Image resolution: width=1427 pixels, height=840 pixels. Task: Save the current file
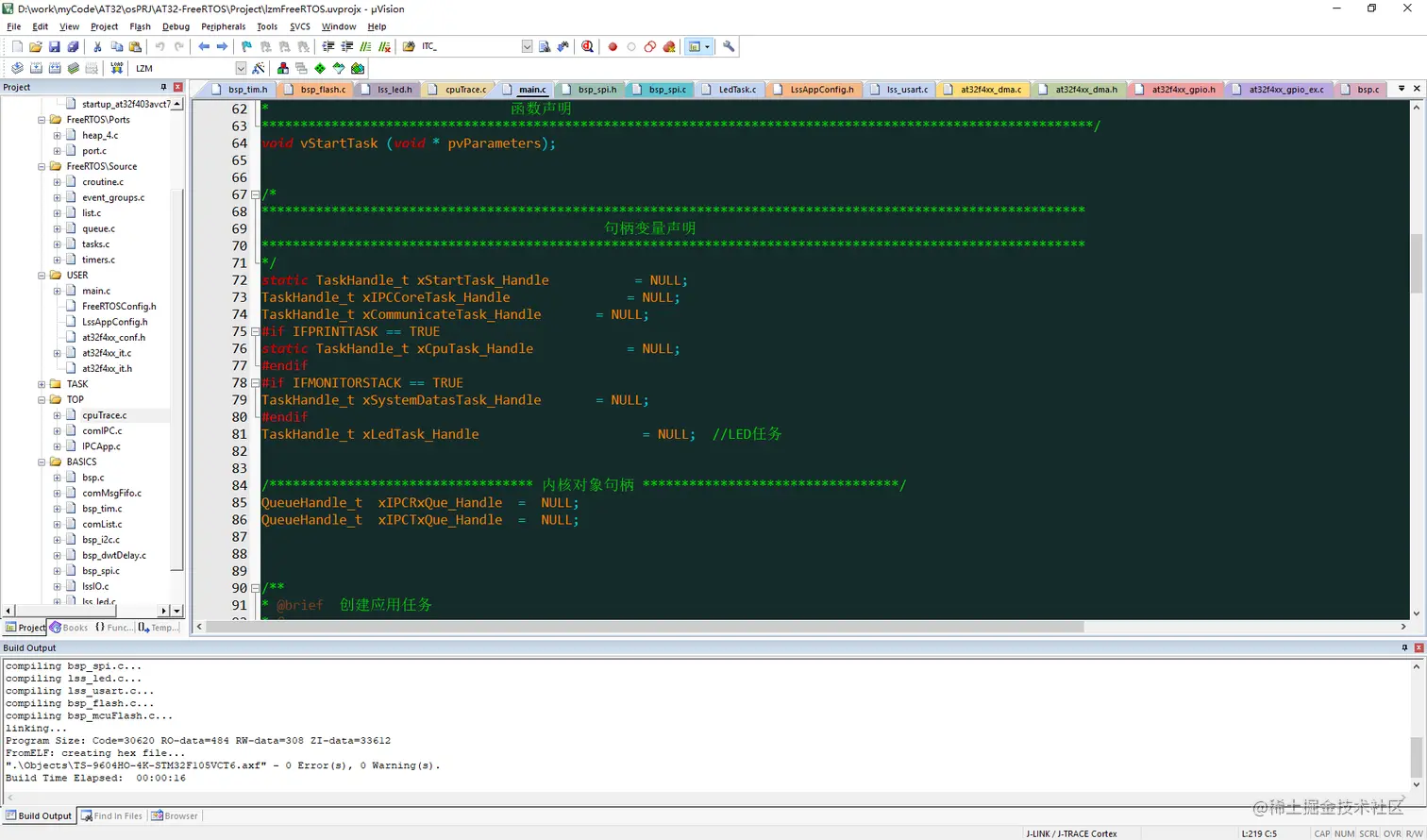coord(54,46)
